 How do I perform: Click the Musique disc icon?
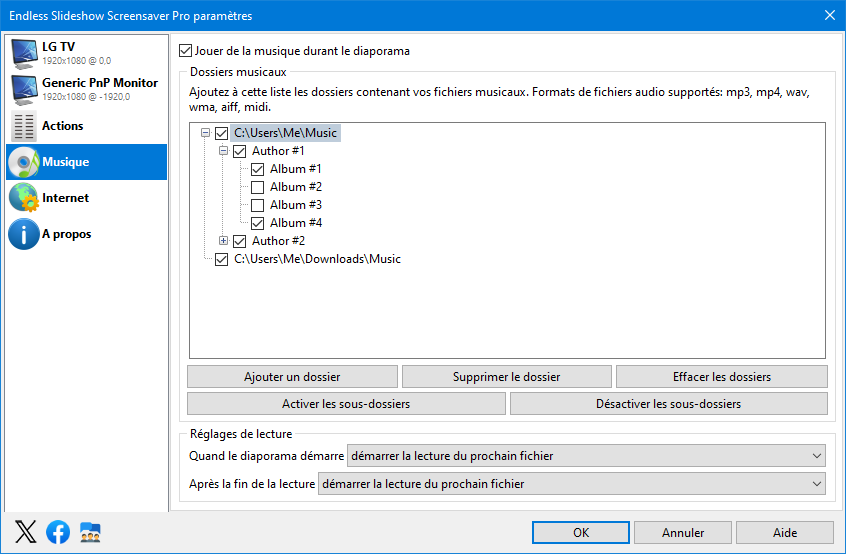pos(24,162)
